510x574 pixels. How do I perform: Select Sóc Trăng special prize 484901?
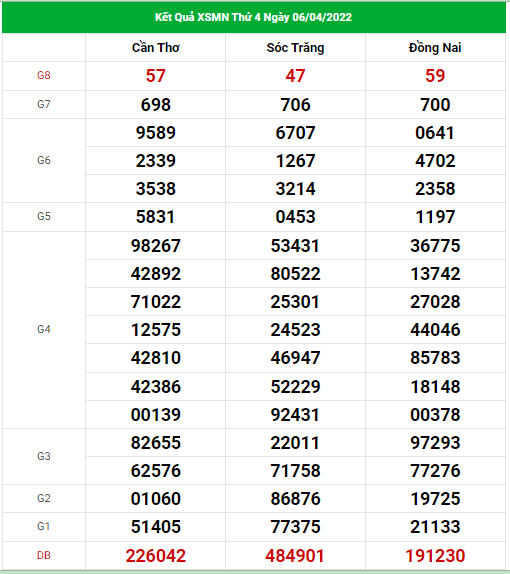tap(295, 556)
